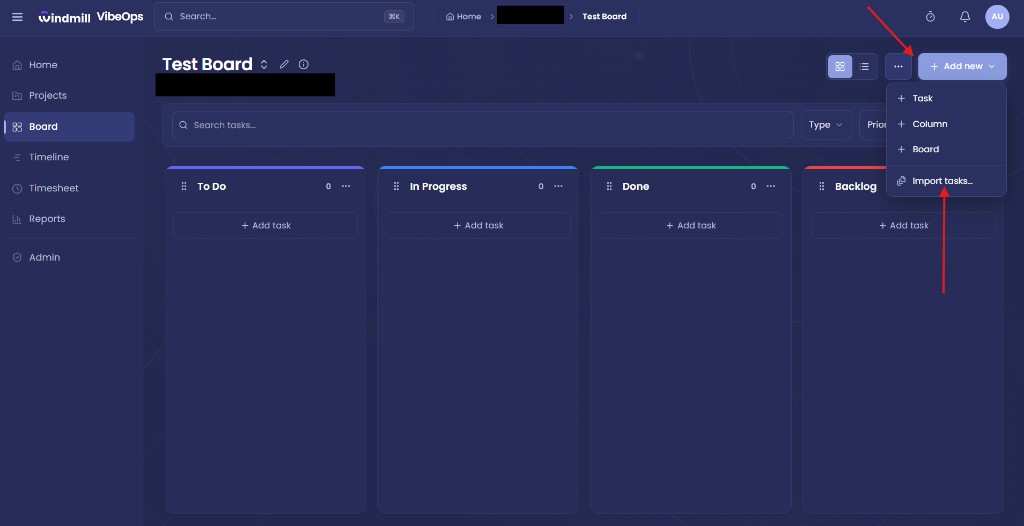Open Admin in the sidebar
This screenshot has height=526, width=1024.
click(69, 257)
